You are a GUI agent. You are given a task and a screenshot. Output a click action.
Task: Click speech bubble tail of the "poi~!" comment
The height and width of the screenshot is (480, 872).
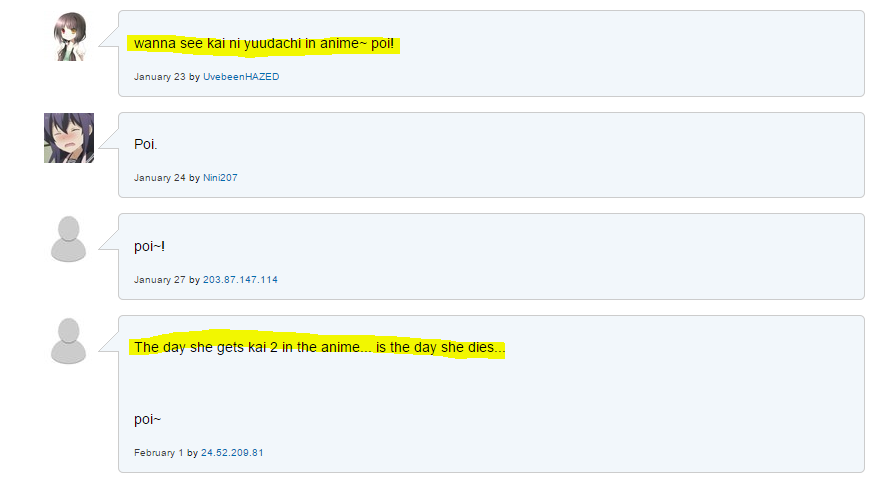pyautogui.click(x=109, y=240)
